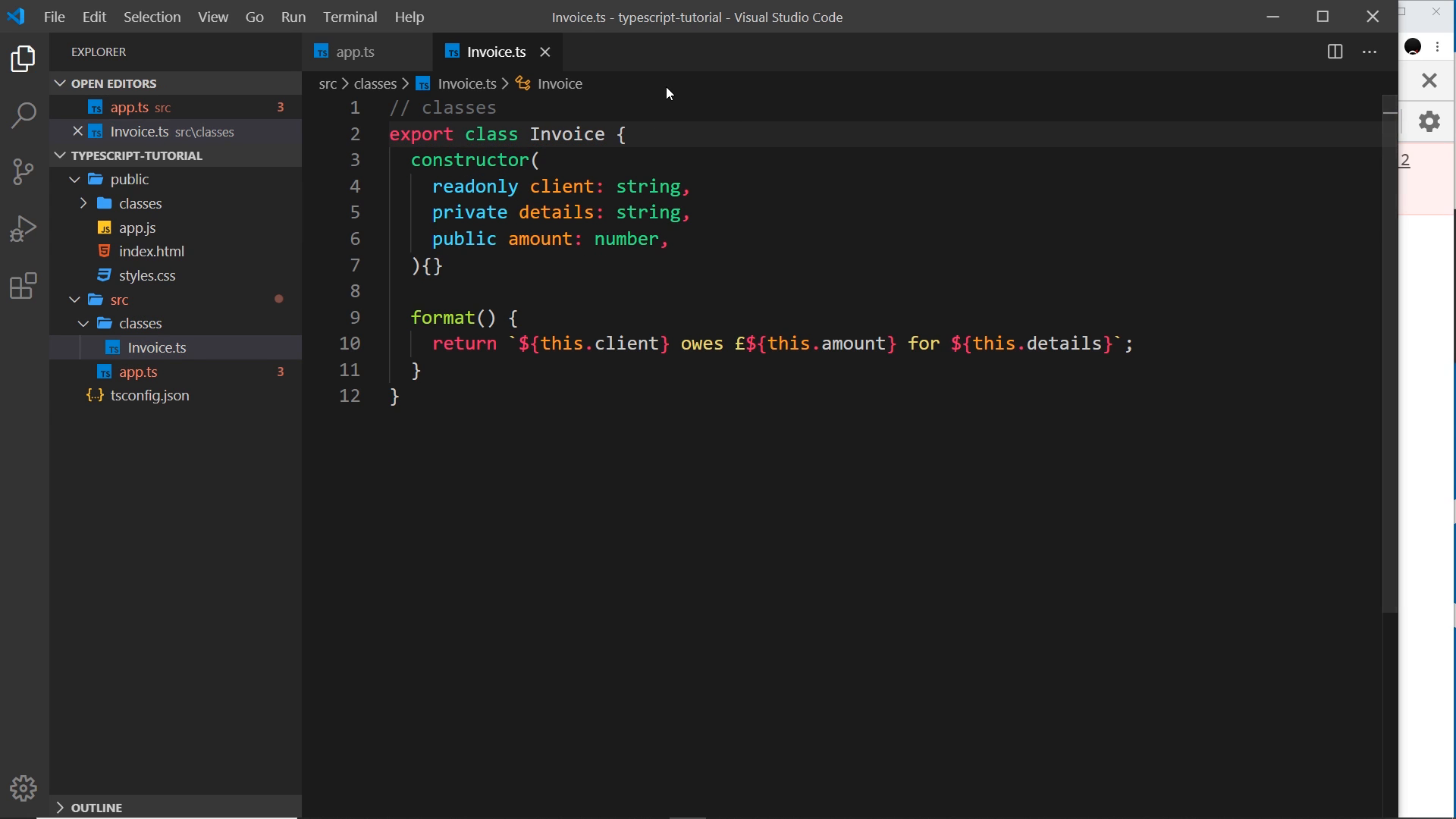Viewport: 1456px width, 819px height.
Task: Open app.ts under the src folder
Action: click(175, 372)
